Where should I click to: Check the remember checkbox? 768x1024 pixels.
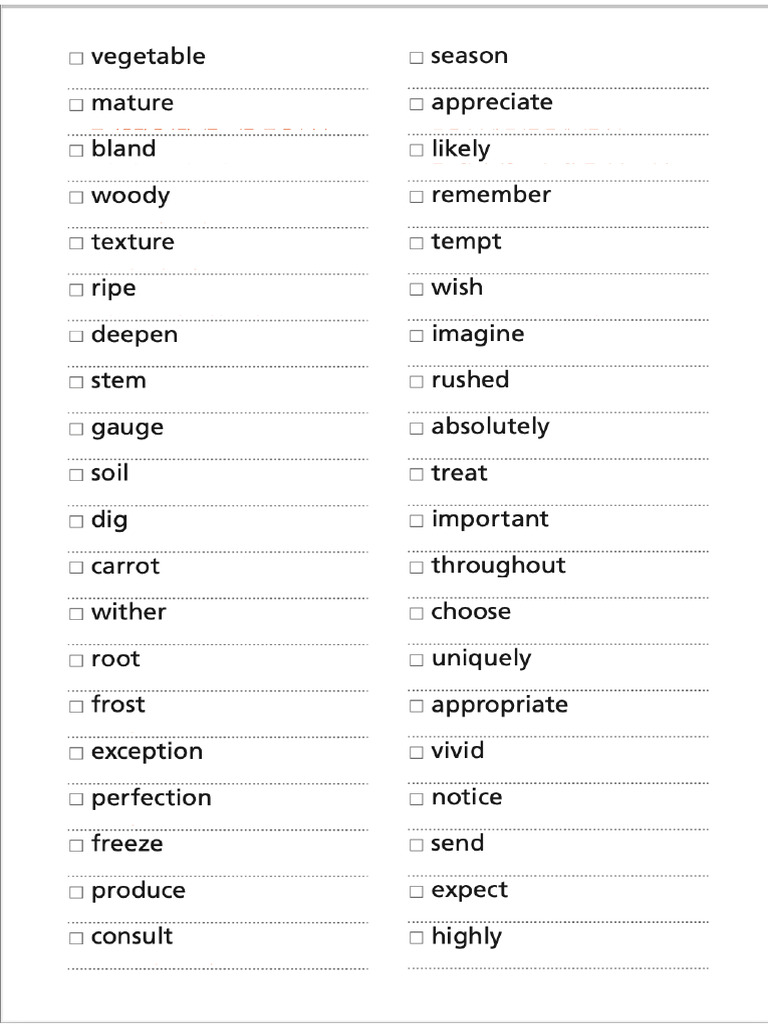416,197
